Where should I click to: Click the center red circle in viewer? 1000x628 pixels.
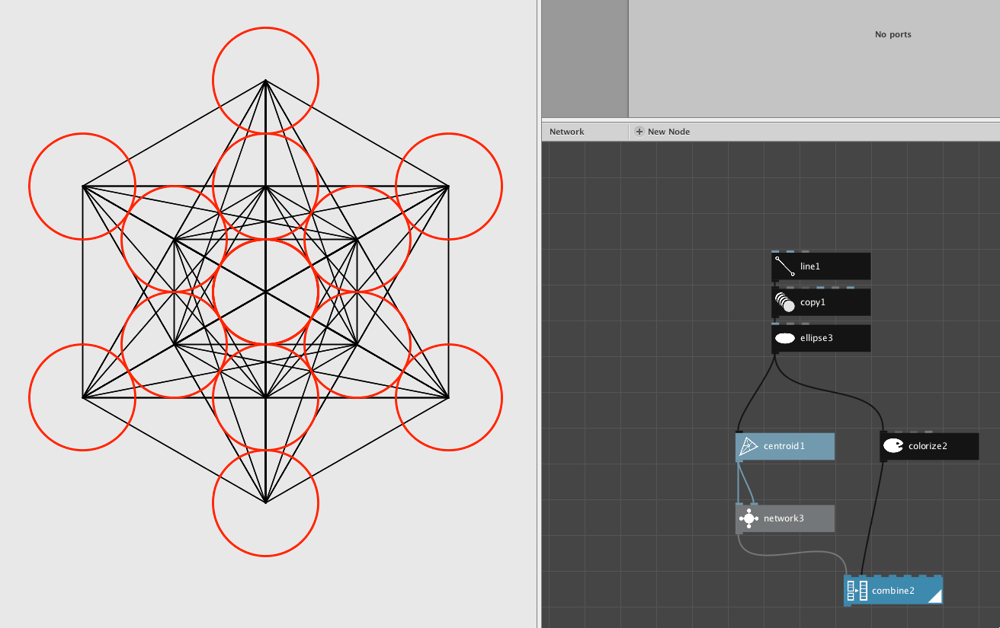tap(265, 292)
